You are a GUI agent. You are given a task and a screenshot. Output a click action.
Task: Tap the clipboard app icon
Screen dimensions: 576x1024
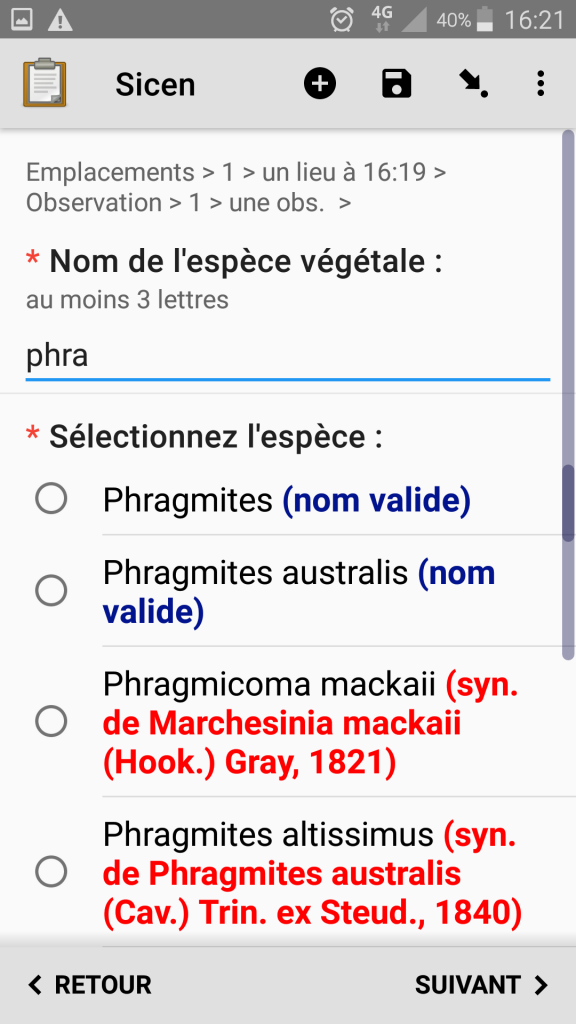(44, 83)
